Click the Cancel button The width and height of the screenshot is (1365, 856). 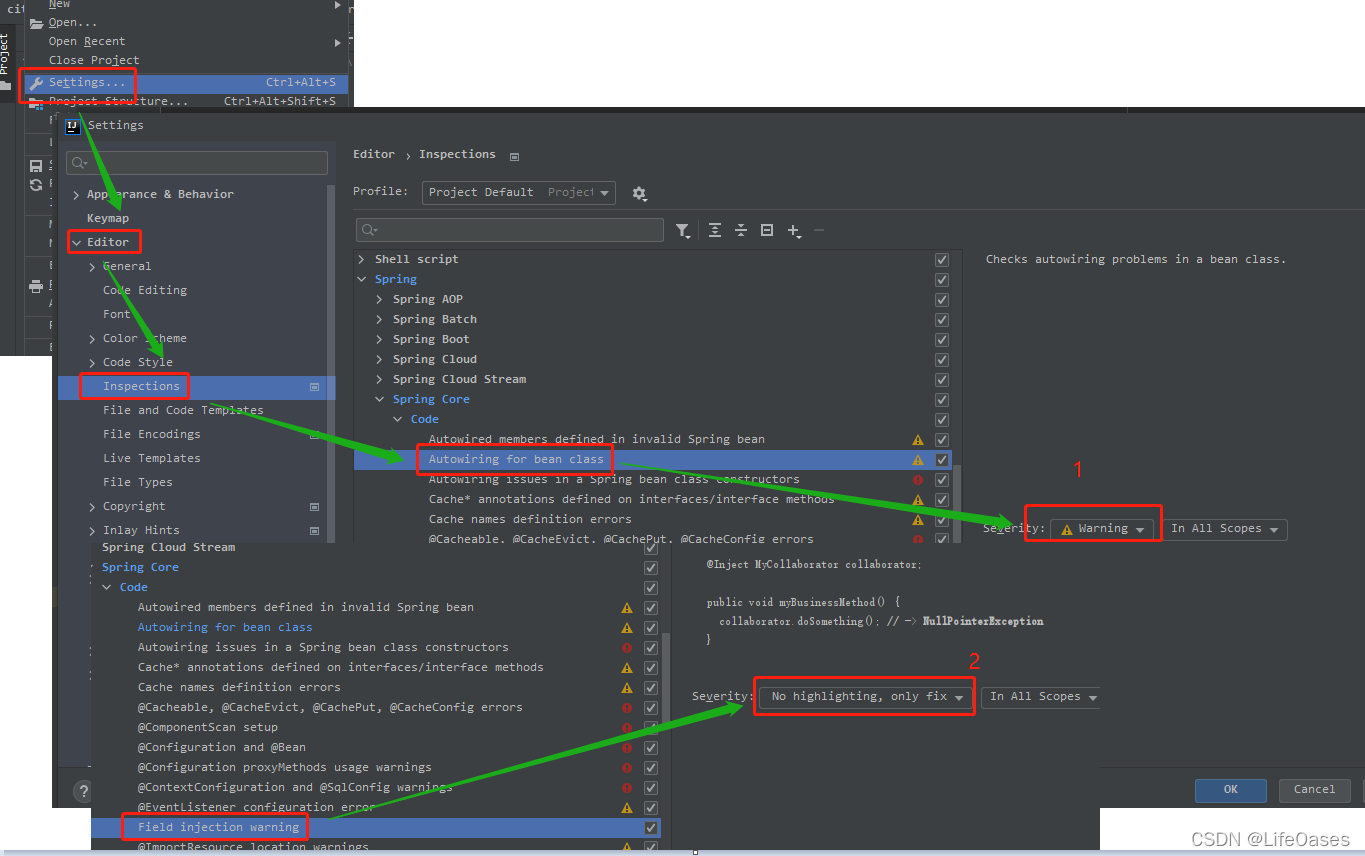click(x=1314, y=790)
